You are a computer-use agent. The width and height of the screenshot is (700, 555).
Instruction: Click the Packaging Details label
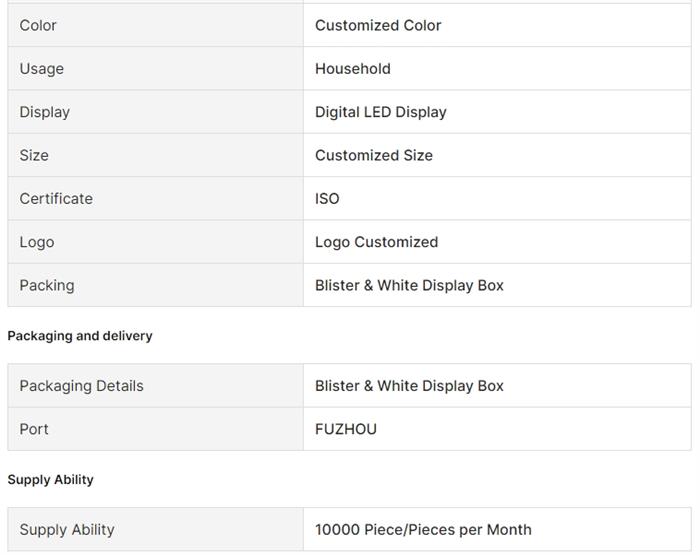click(81, 386)
